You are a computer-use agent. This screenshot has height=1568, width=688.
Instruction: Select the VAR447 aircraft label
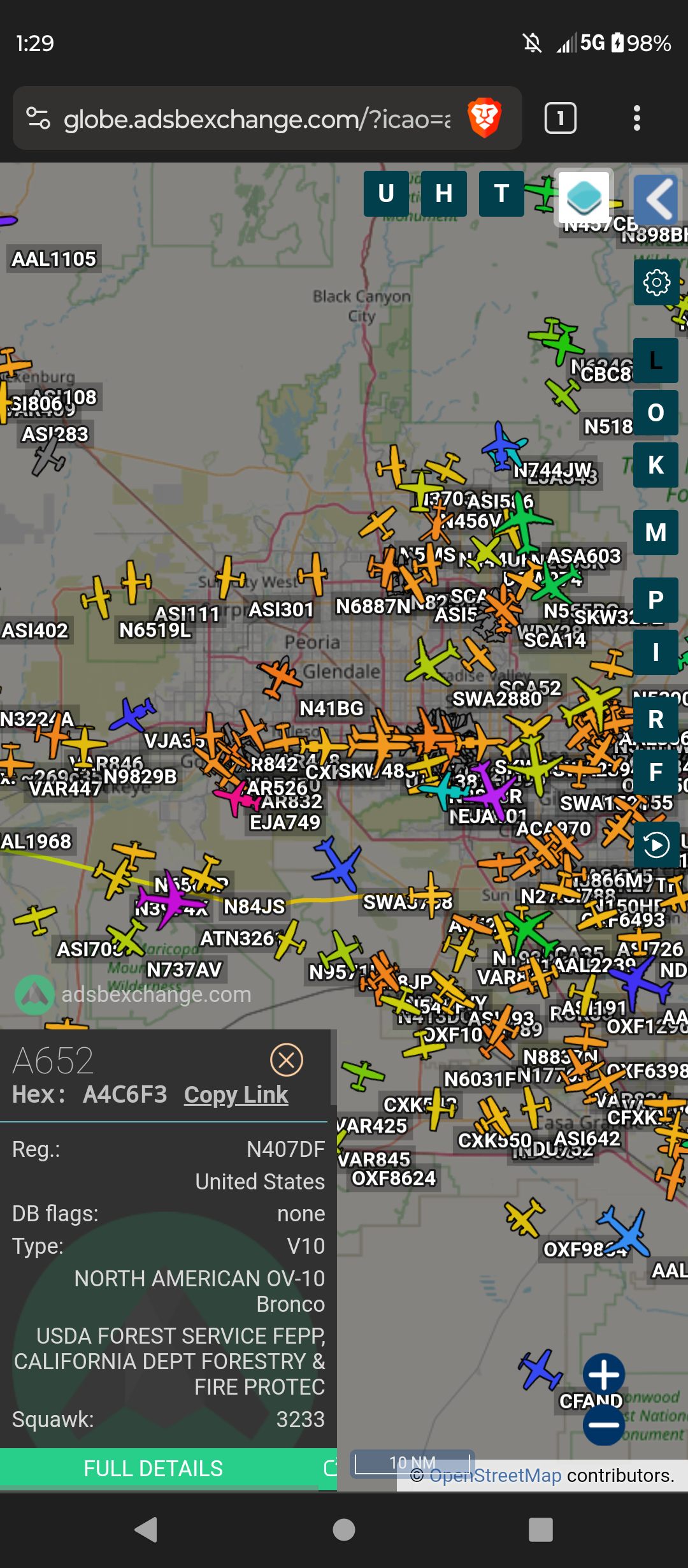click(x=66, y=789)
